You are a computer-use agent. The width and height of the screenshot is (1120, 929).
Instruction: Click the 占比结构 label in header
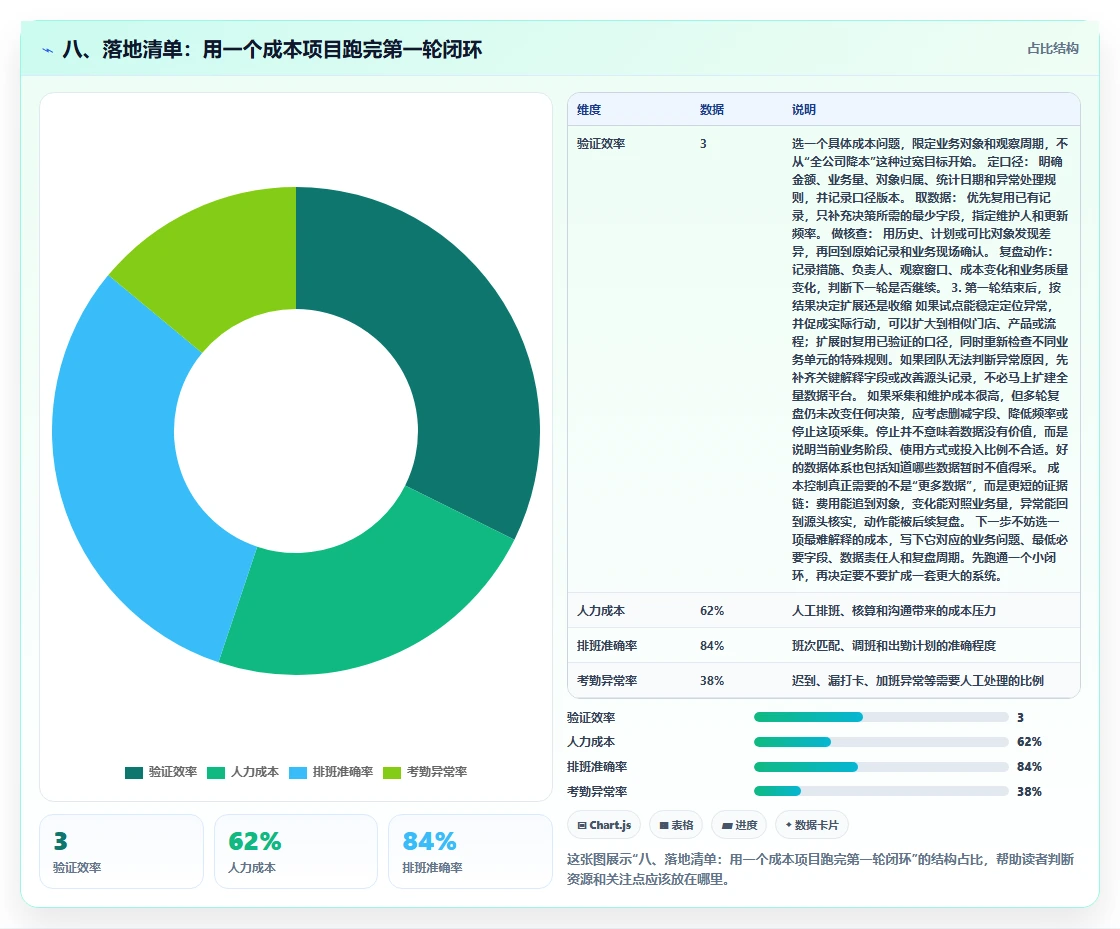point(1052,48)
